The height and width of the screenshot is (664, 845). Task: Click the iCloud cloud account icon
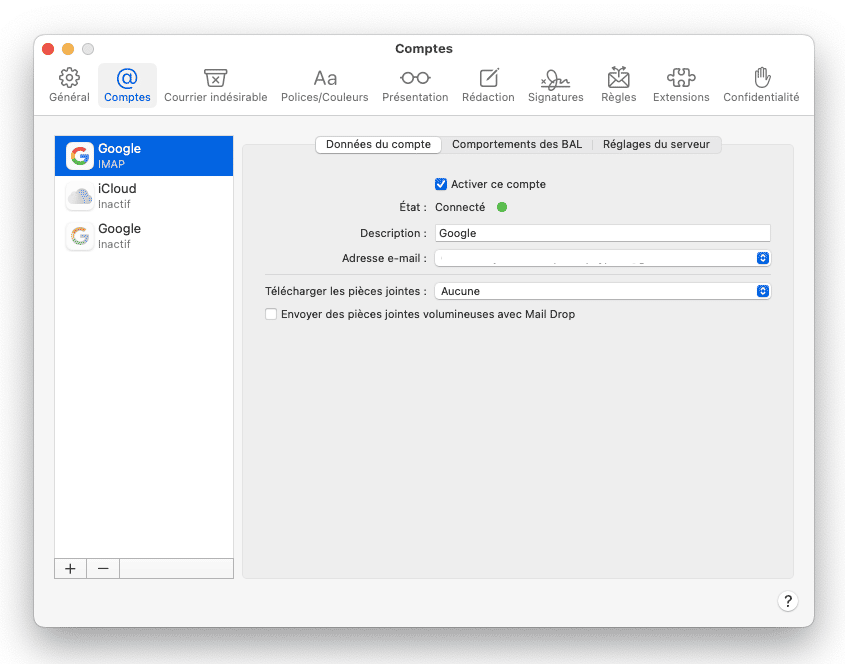click(80, 196)
